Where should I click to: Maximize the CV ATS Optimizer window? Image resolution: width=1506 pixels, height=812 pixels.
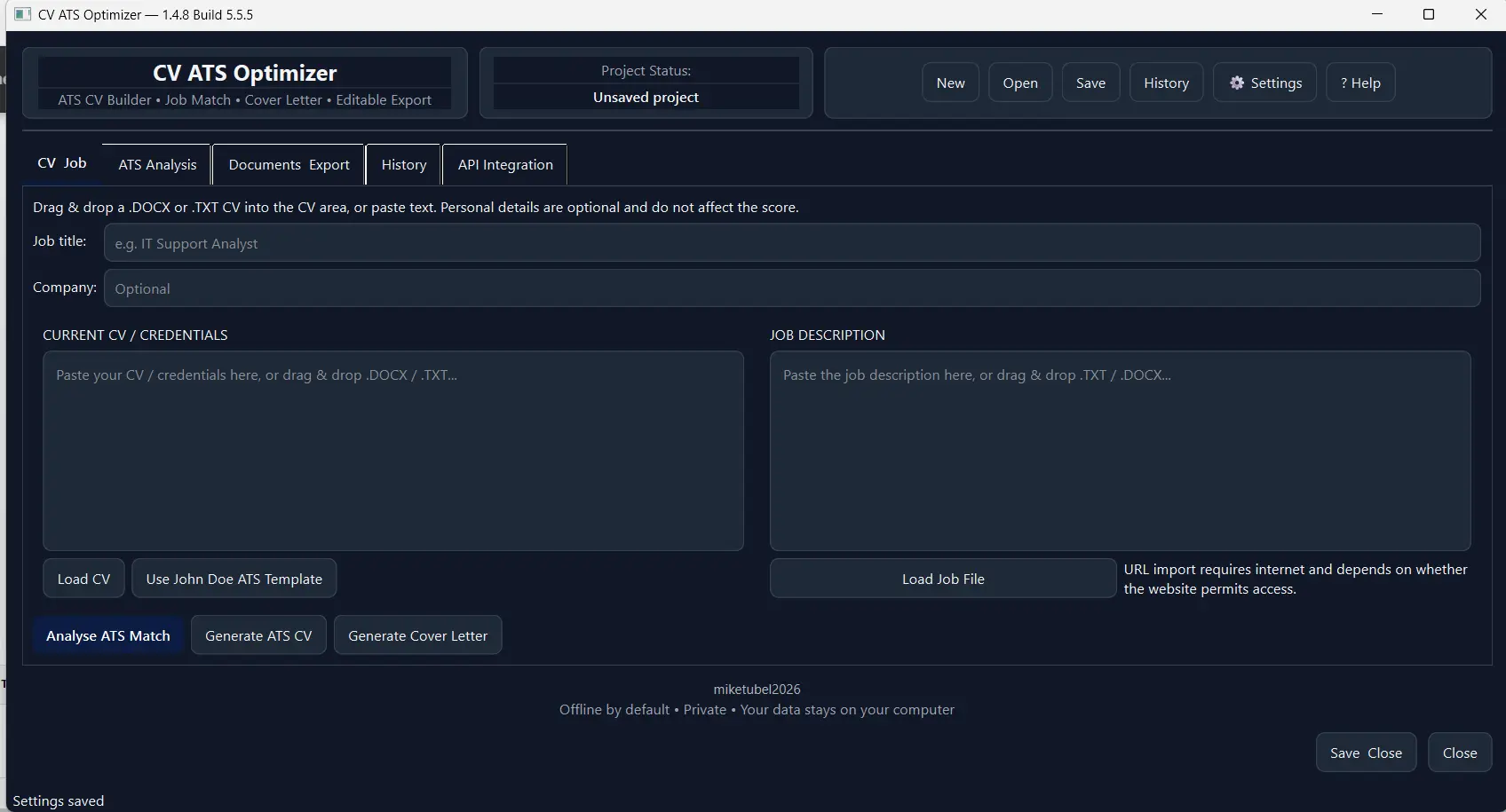pyautogui.click(x=1429, y=14)
